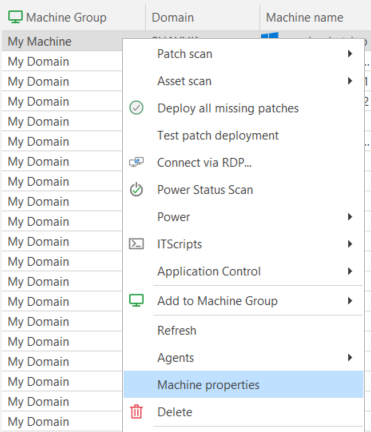Choose Asset scan from context menu

click(243, 81)
